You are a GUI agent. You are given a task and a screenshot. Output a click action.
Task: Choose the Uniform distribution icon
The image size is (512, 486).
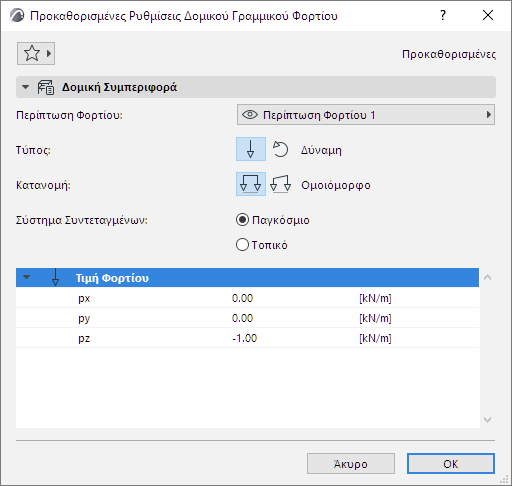[251, 184]
